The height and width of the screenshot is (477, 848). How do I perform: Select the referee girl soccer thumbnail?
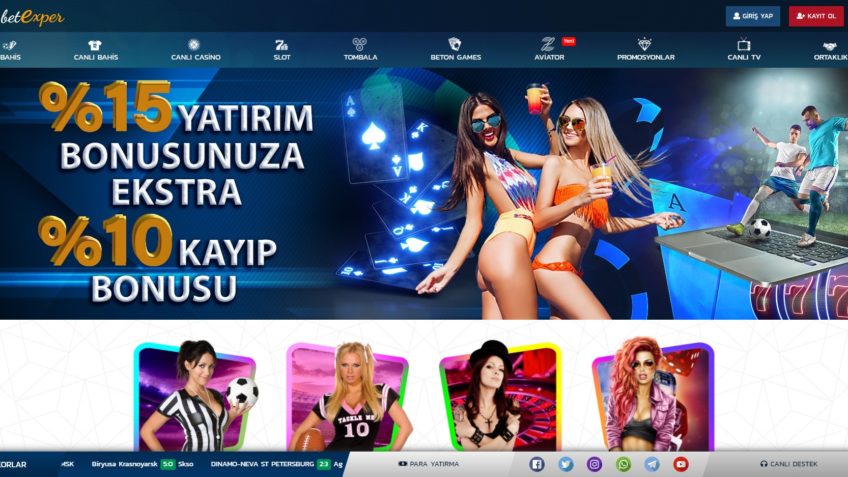click(195, 397)
